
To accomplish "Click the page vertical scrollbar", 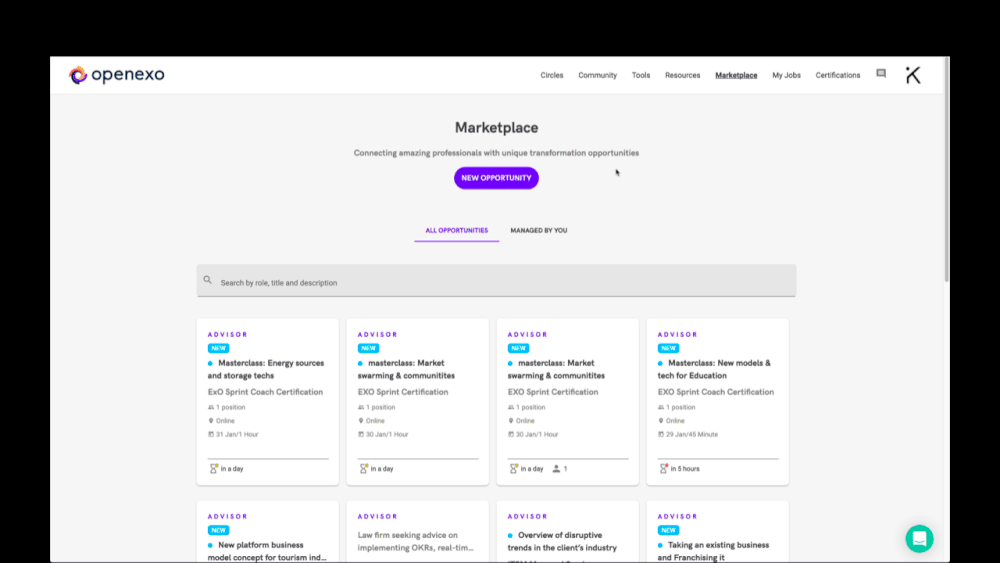I will pyautogui.click(x=946, y=170).
